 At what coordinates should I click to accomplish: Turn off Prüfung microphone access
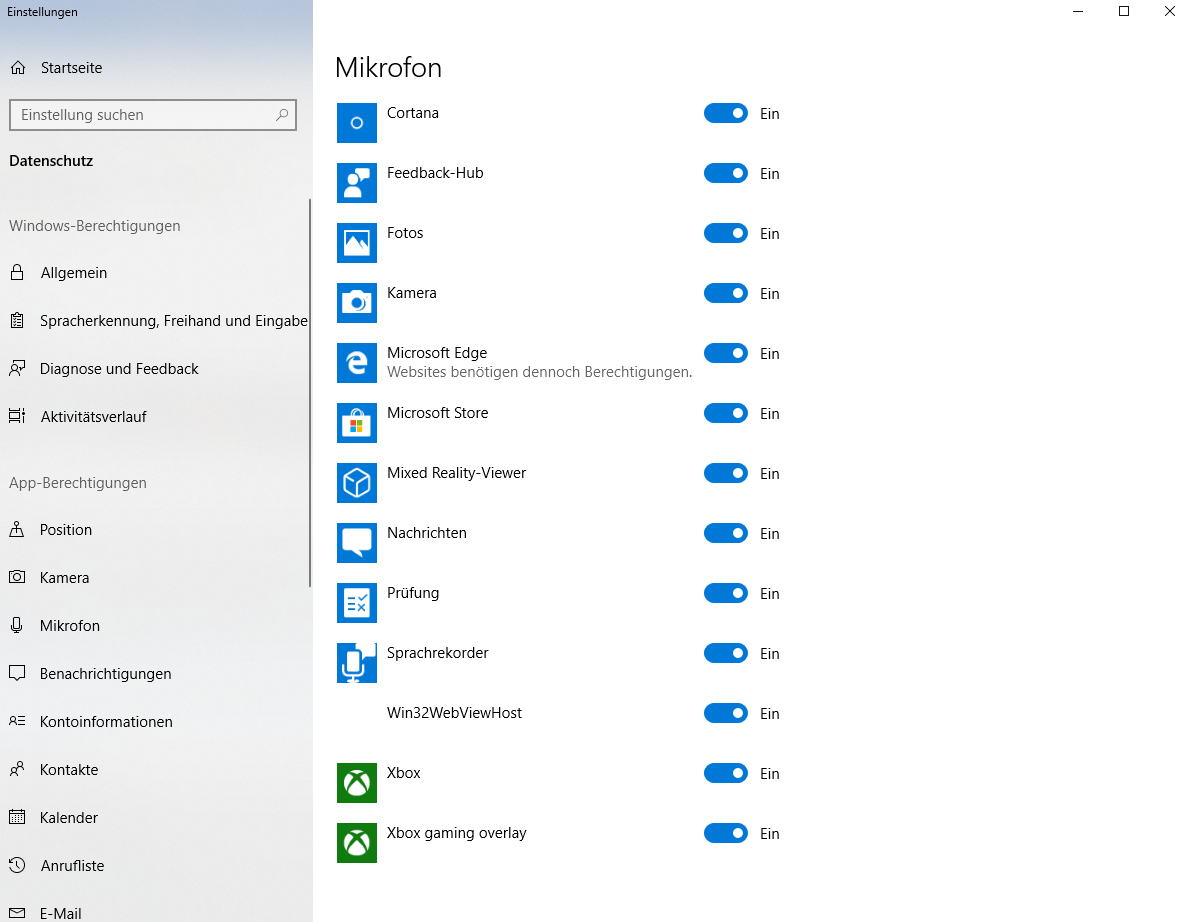point(726,592)
